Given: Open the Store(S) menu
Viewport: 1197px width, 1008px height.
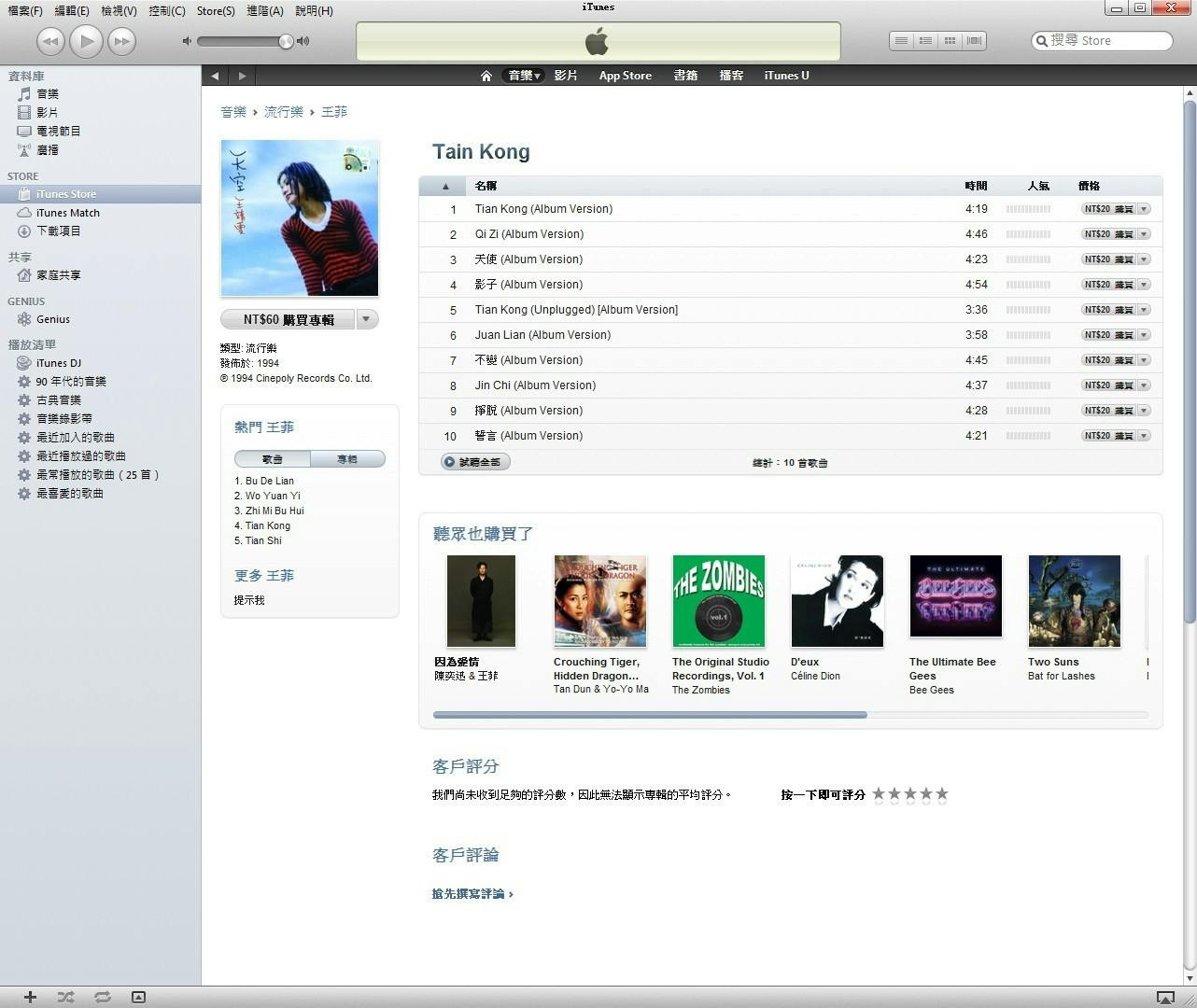Looking at the screenshot, I should point(216,11).
